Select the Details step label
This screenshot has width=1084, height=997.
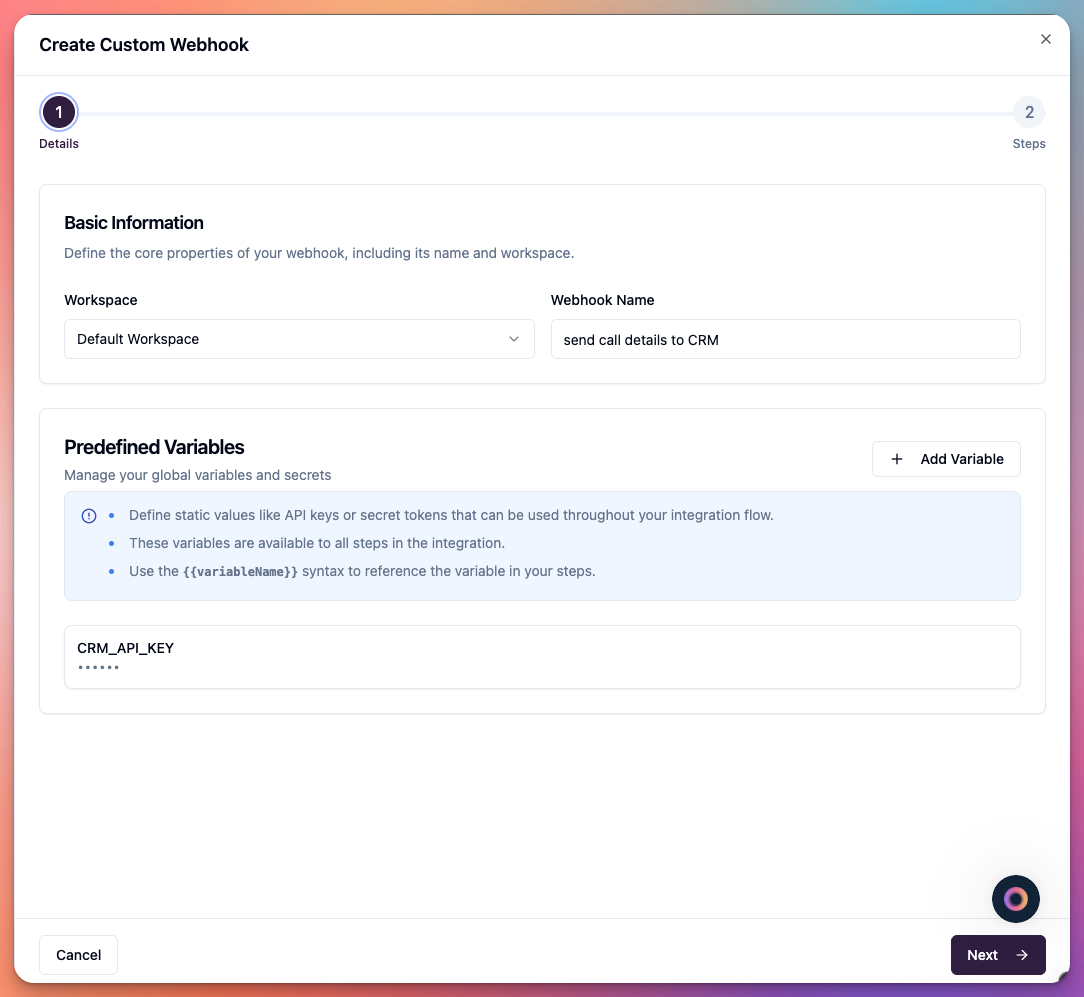click(58, 143)
